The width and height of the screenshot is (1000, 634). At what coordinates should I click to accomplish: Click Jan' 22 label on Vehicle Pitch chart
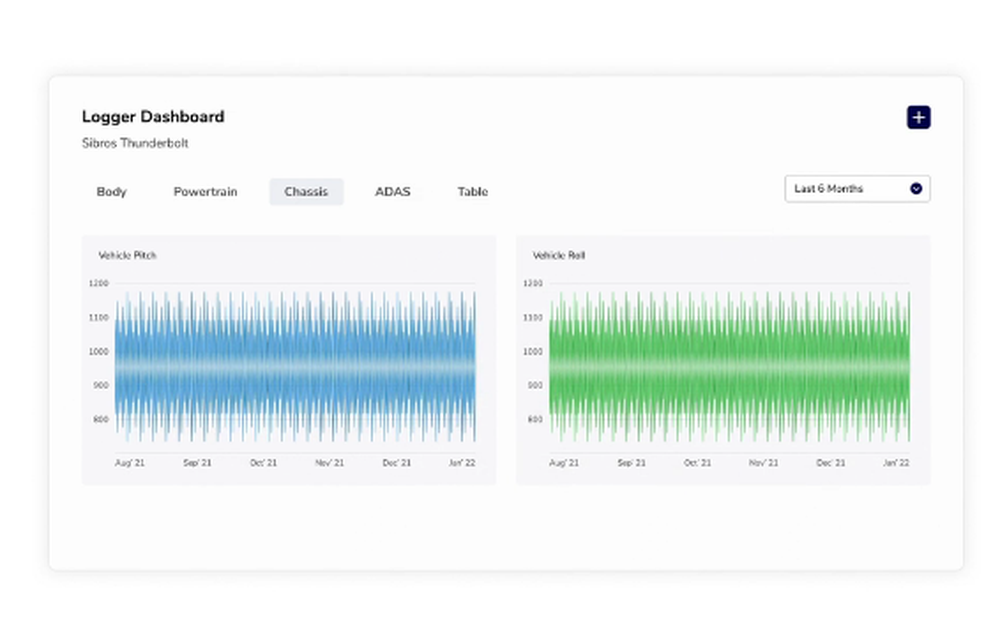click(462, 462)
